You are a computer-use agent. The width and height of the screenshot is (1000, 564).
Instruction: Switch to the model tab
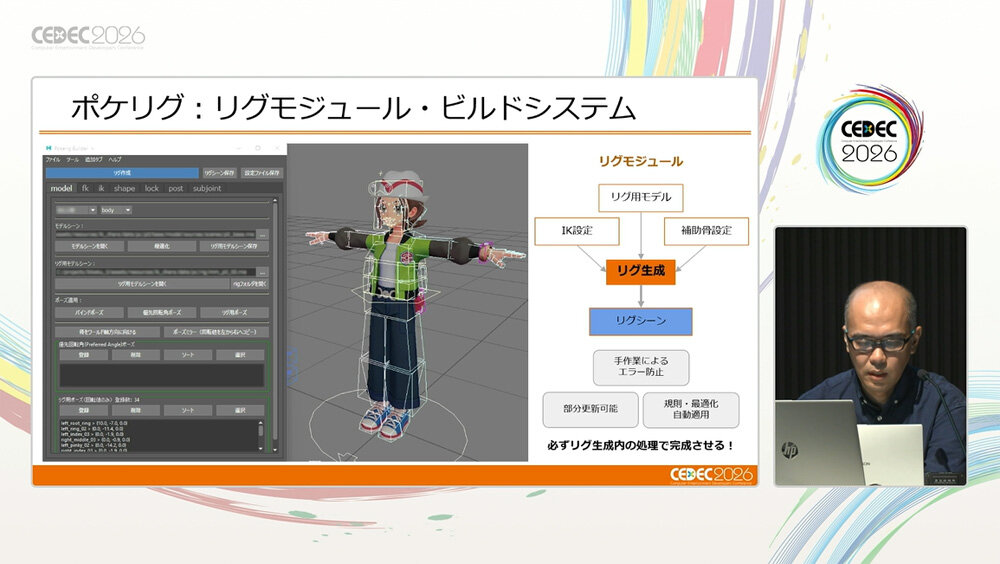61,188
